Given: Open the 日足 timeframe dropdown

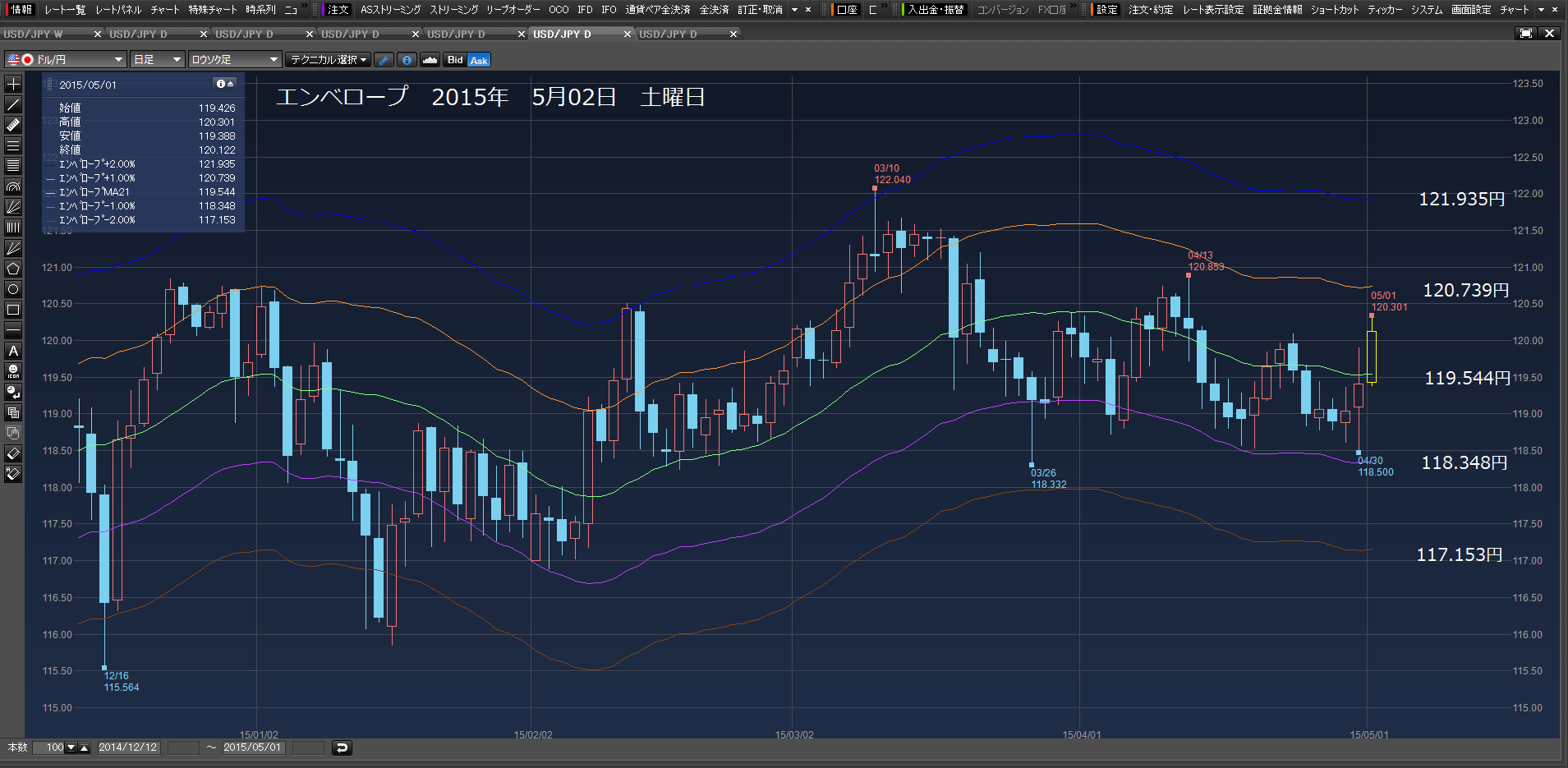Looking at the screenshot, I should pos(157,60).
